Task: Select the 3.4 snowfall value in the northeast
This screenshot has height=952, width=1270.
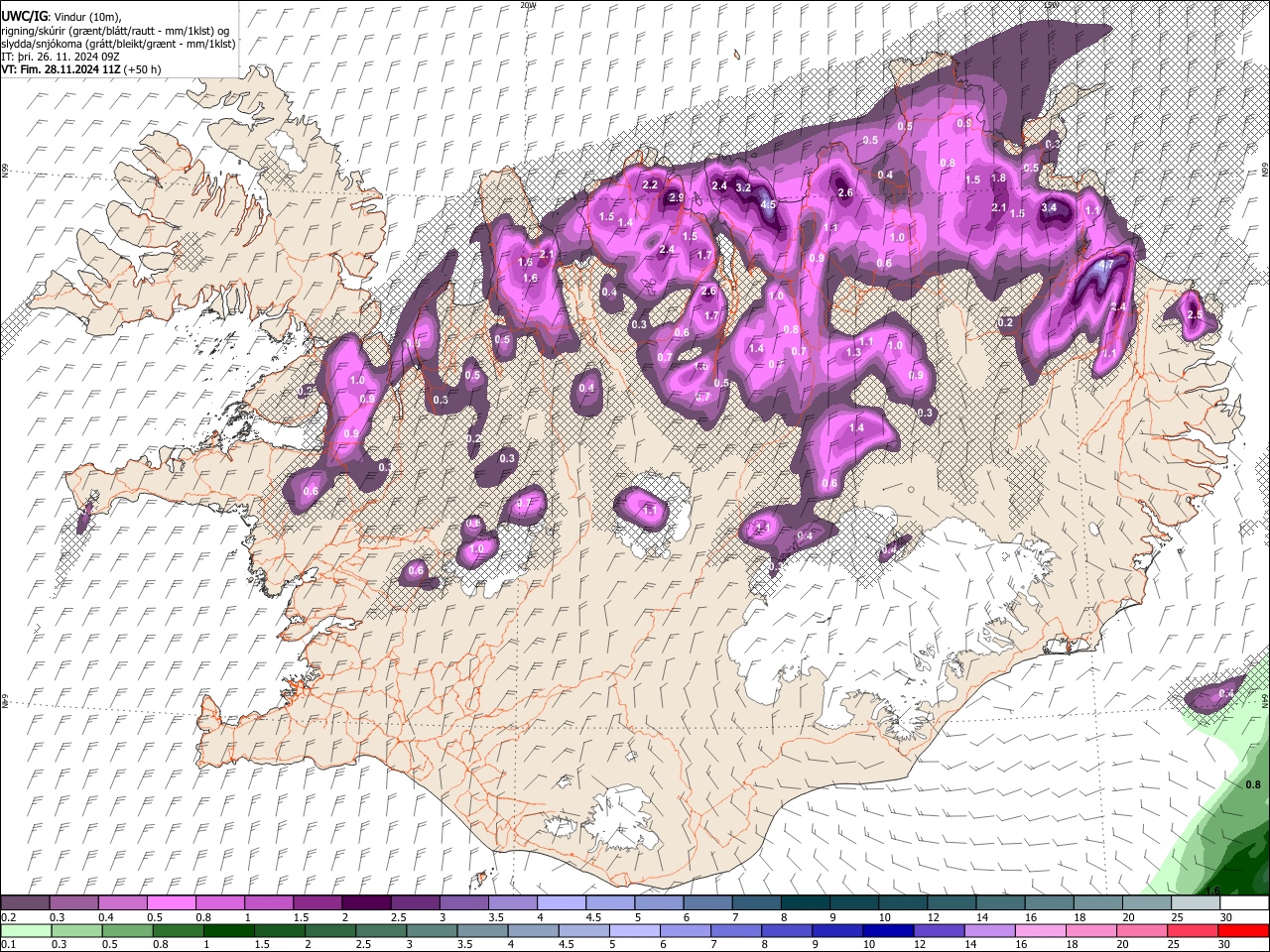Action: point(1049,207)
